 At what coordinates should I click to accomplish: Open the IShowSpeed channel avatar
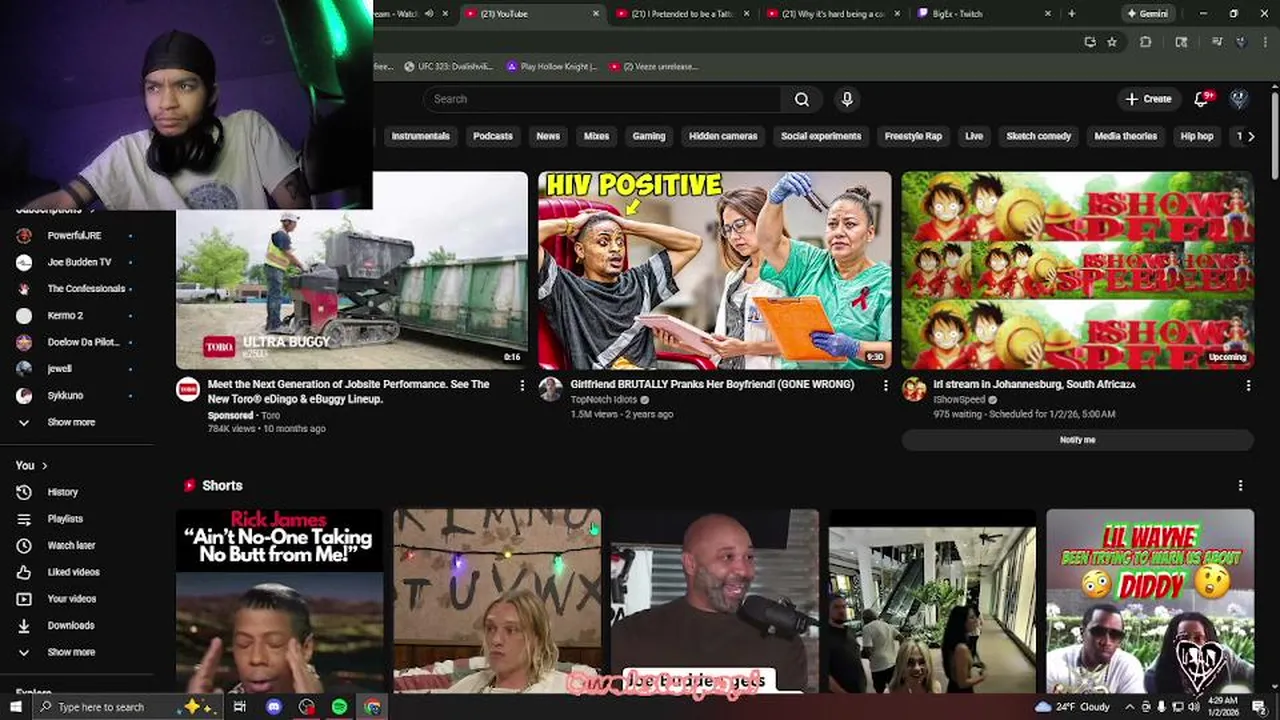pyautogui.click(x=914, y=390)
